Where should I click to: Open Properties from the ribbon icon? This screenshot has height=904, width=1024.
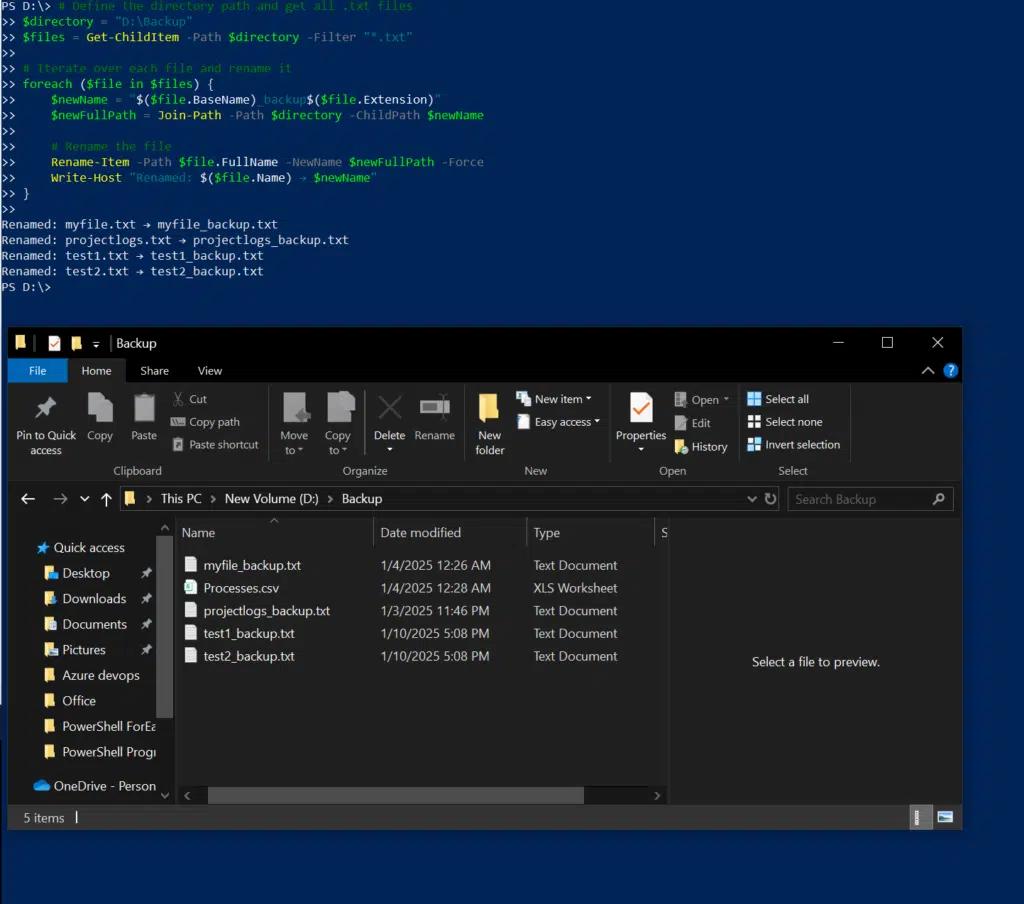click(x=641, y=422)
